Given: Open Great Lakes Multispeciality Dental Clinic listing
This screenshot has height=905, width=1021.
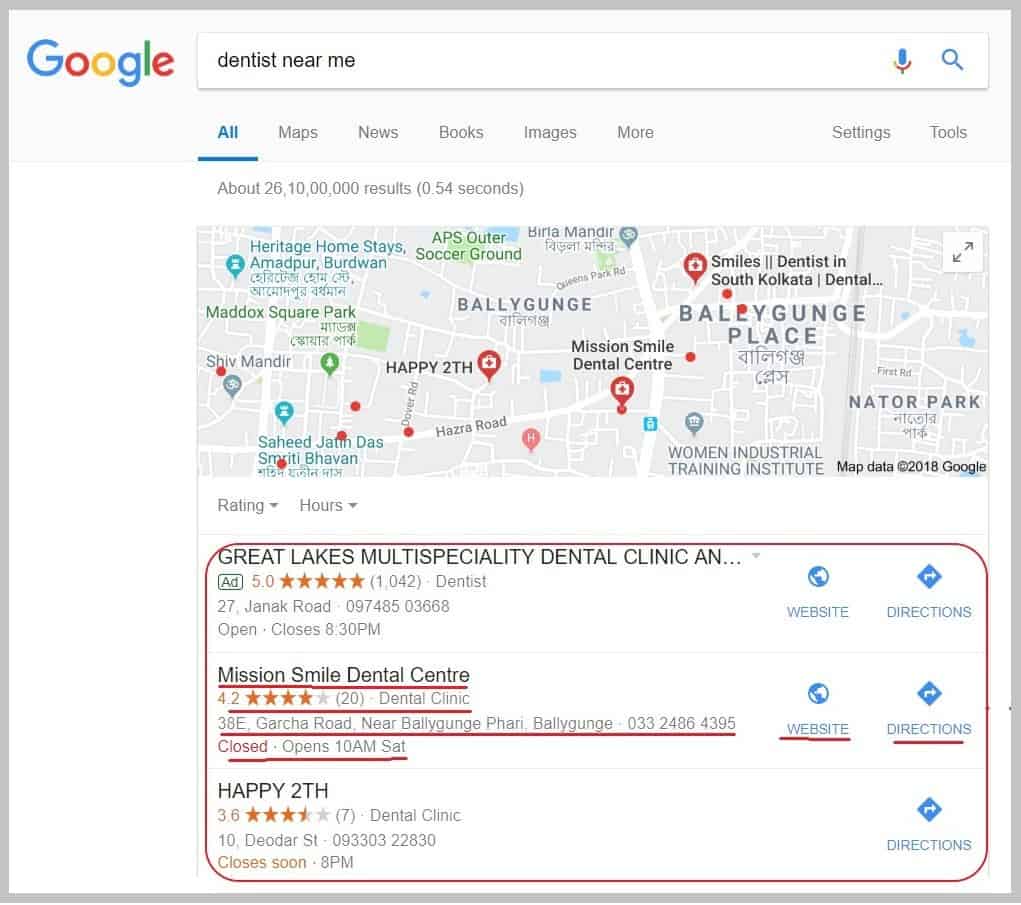Looking at the screenshot, I should tap(479, 557).
